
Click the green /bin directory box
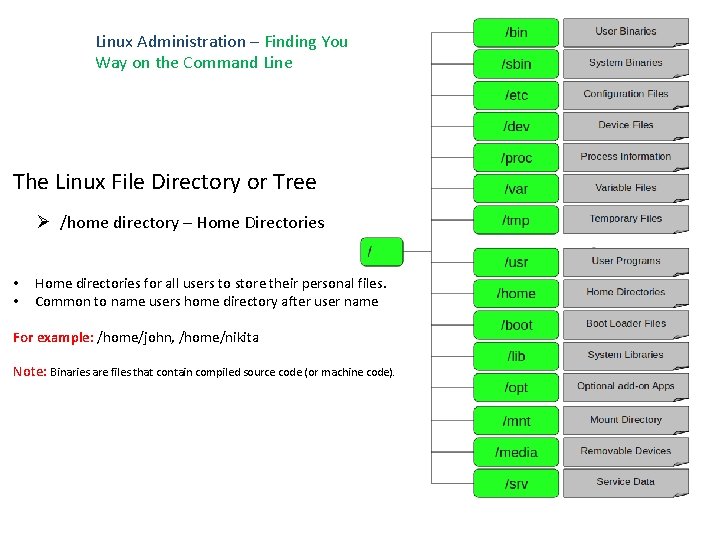516,33
